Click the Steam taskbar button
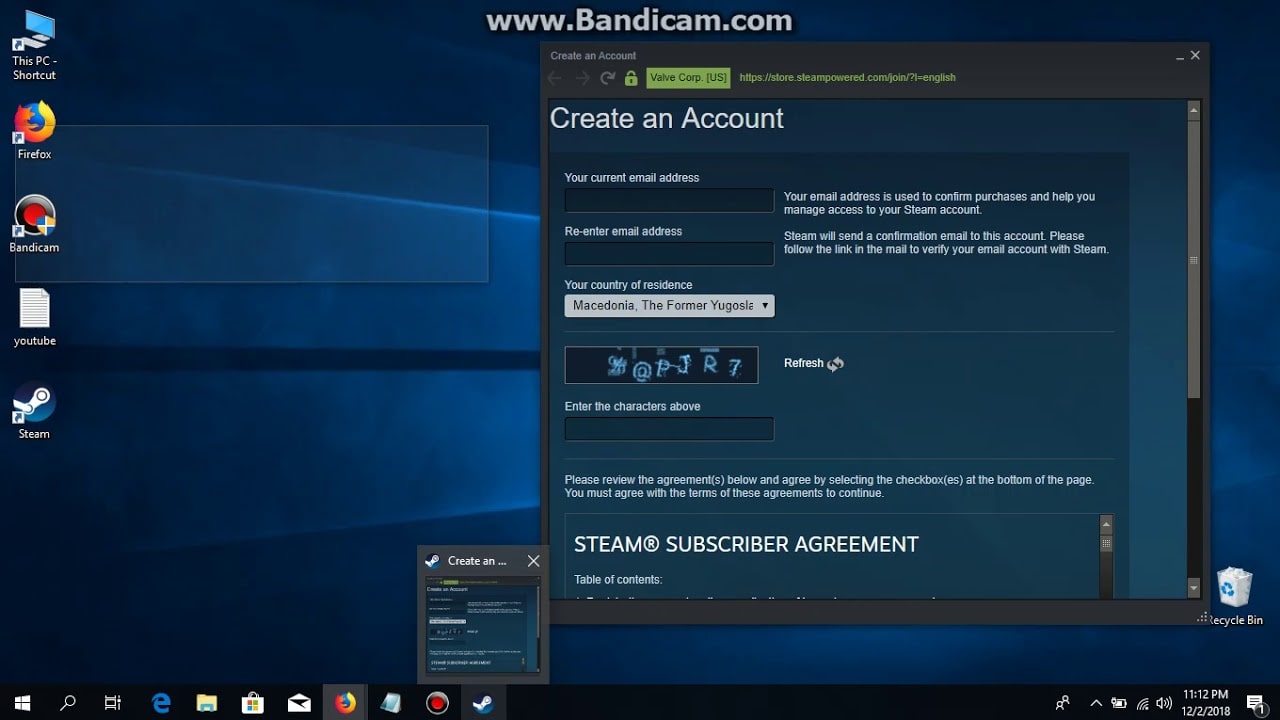 point(483,703)
